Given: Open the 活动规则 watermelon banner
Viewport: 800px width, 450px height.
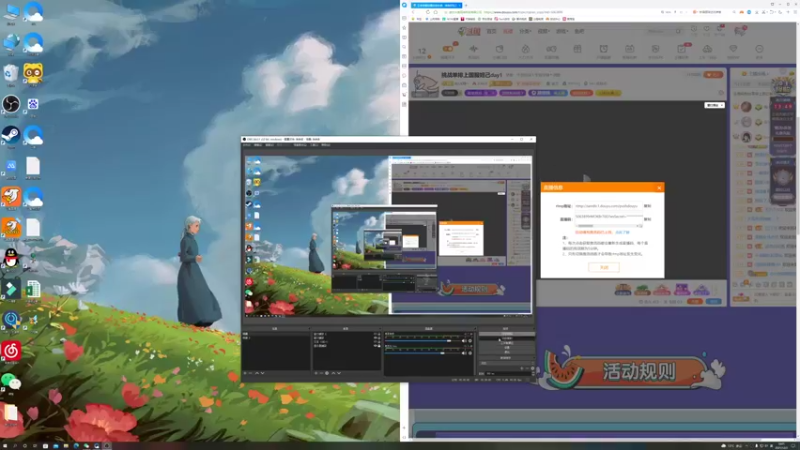Looking at the screenshot, I should point(635,370).
